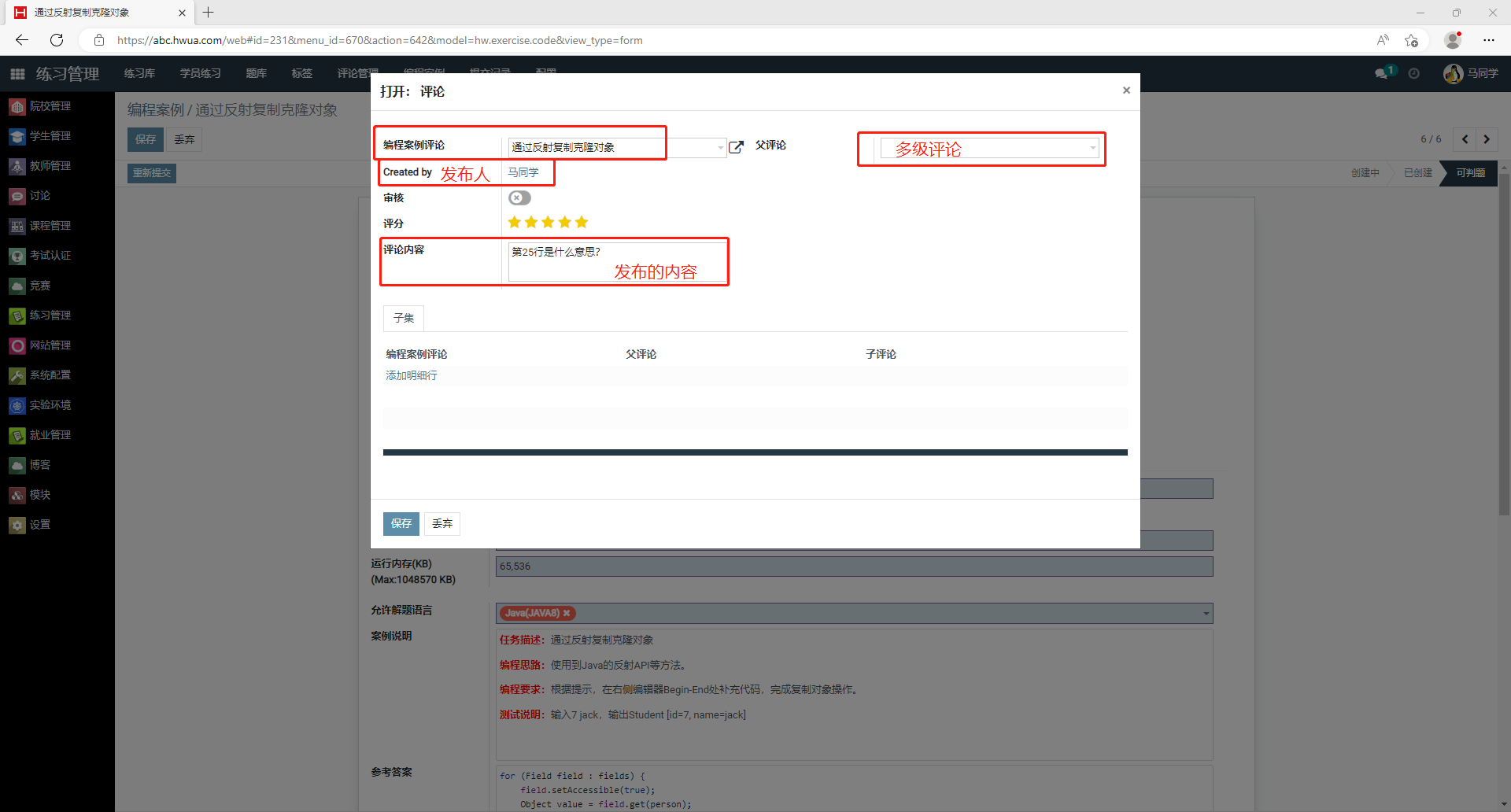
Task: Click the browser address bar URL
Action: tap(380, 40)
